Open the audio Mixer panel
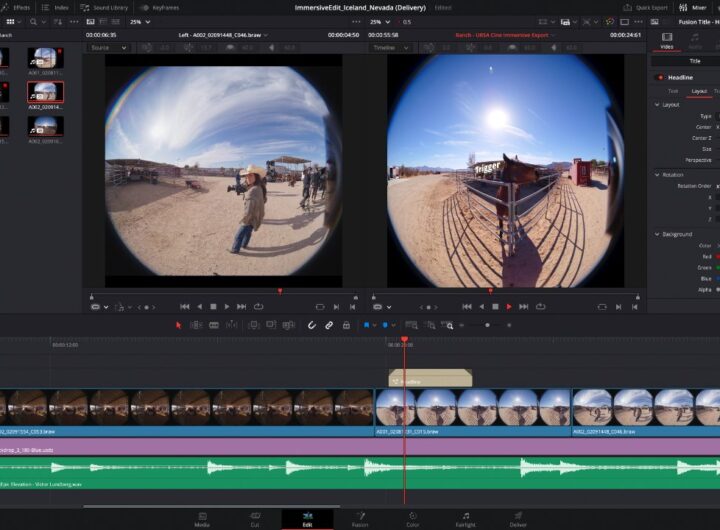720x530 pixels. (693, 7)
